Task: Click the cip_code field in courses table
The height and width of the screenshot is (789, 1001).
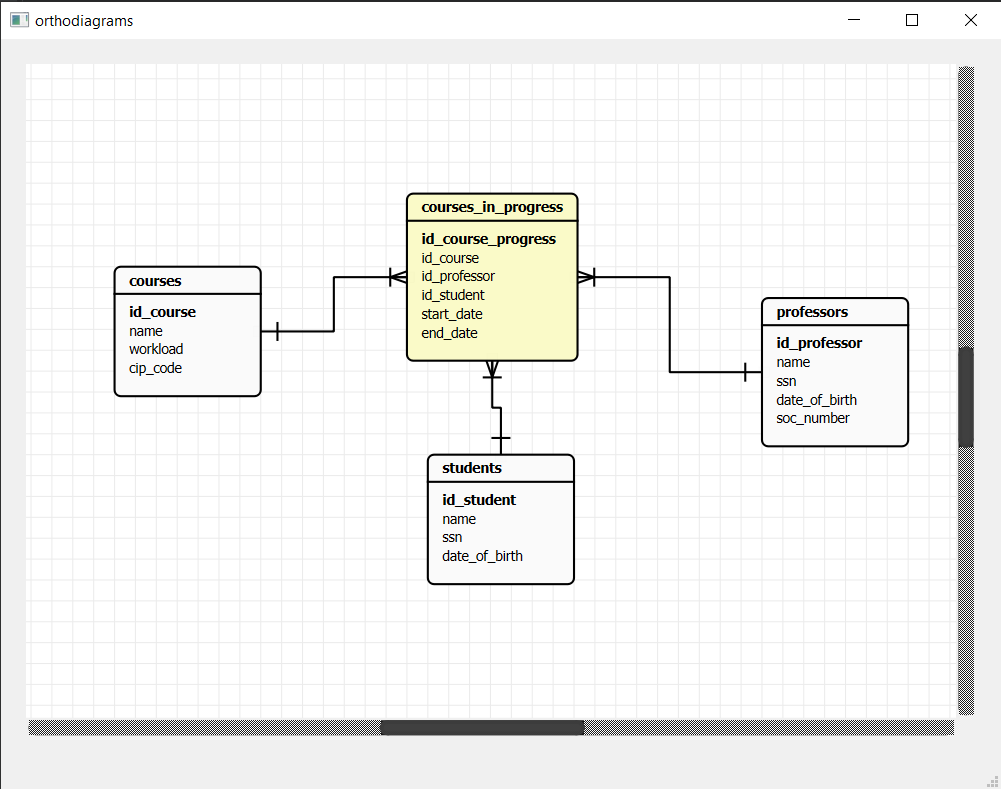Action: click(x=155, y=368)
